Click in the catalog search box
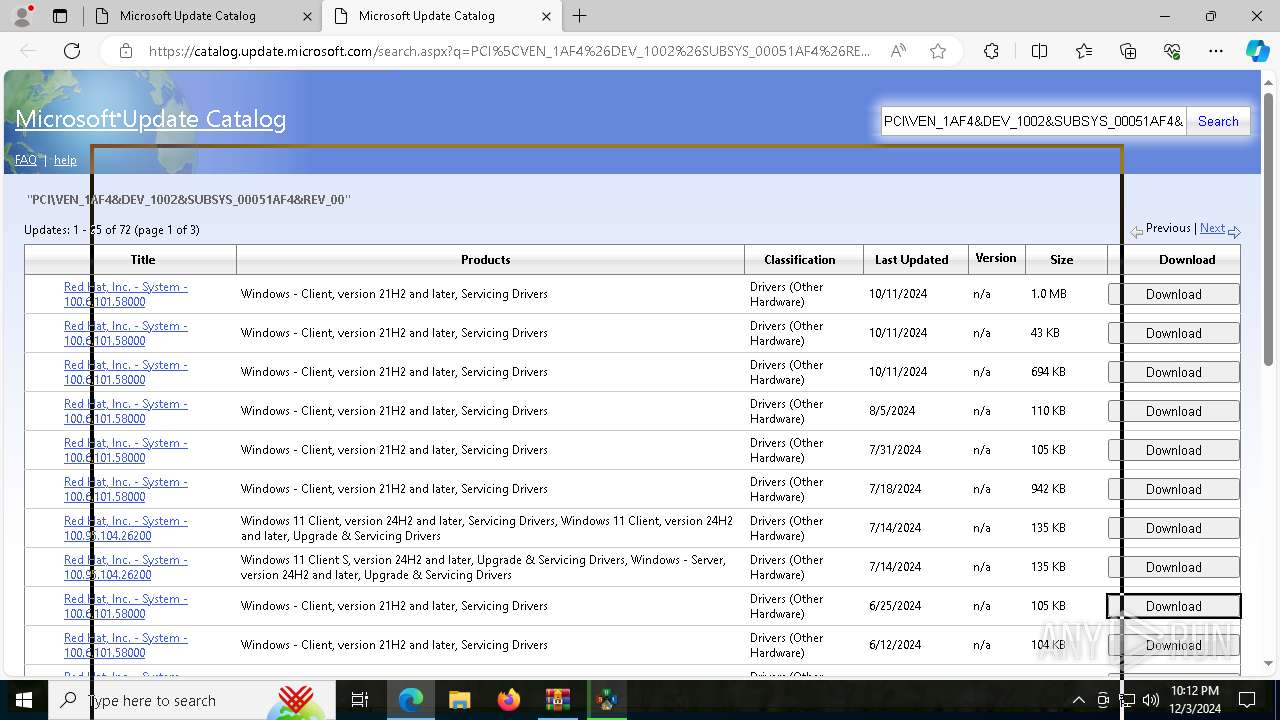The height and width of the screenshot is (720, 1280). [x=1033, y=121]
